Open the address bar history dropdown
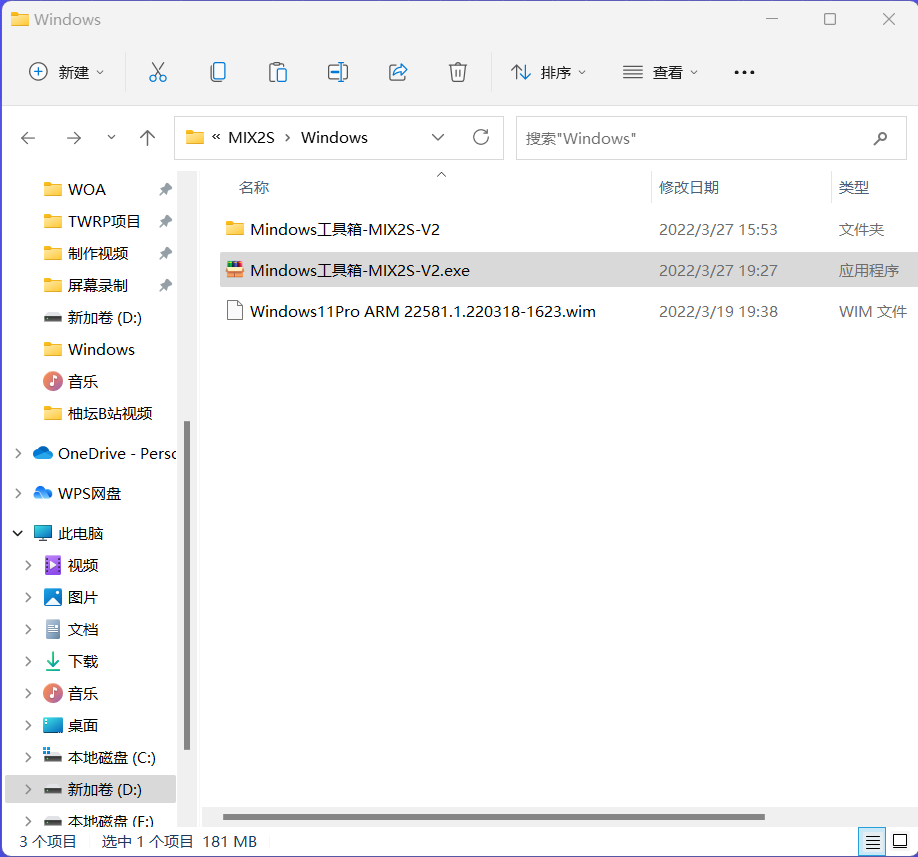The image size is (918, 857). (x=438, y=138)
